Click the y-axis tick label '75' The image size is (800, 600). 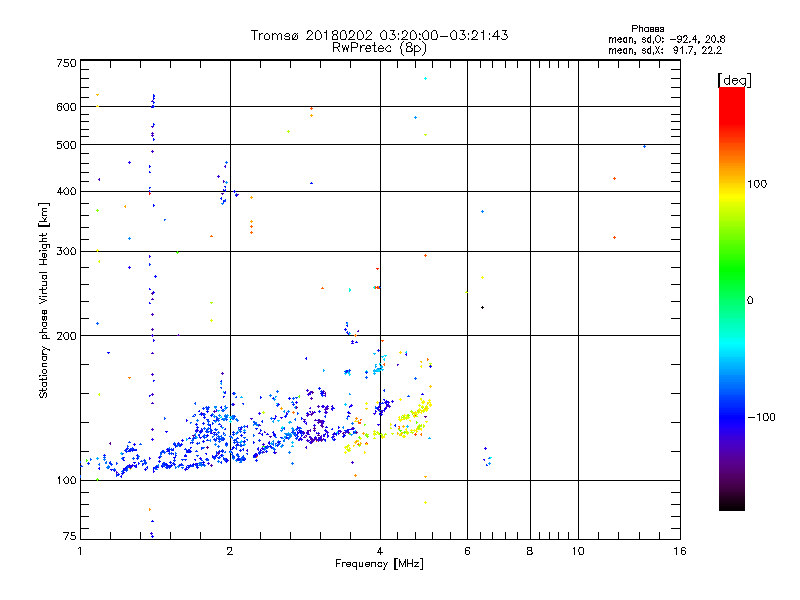point(70,536)
